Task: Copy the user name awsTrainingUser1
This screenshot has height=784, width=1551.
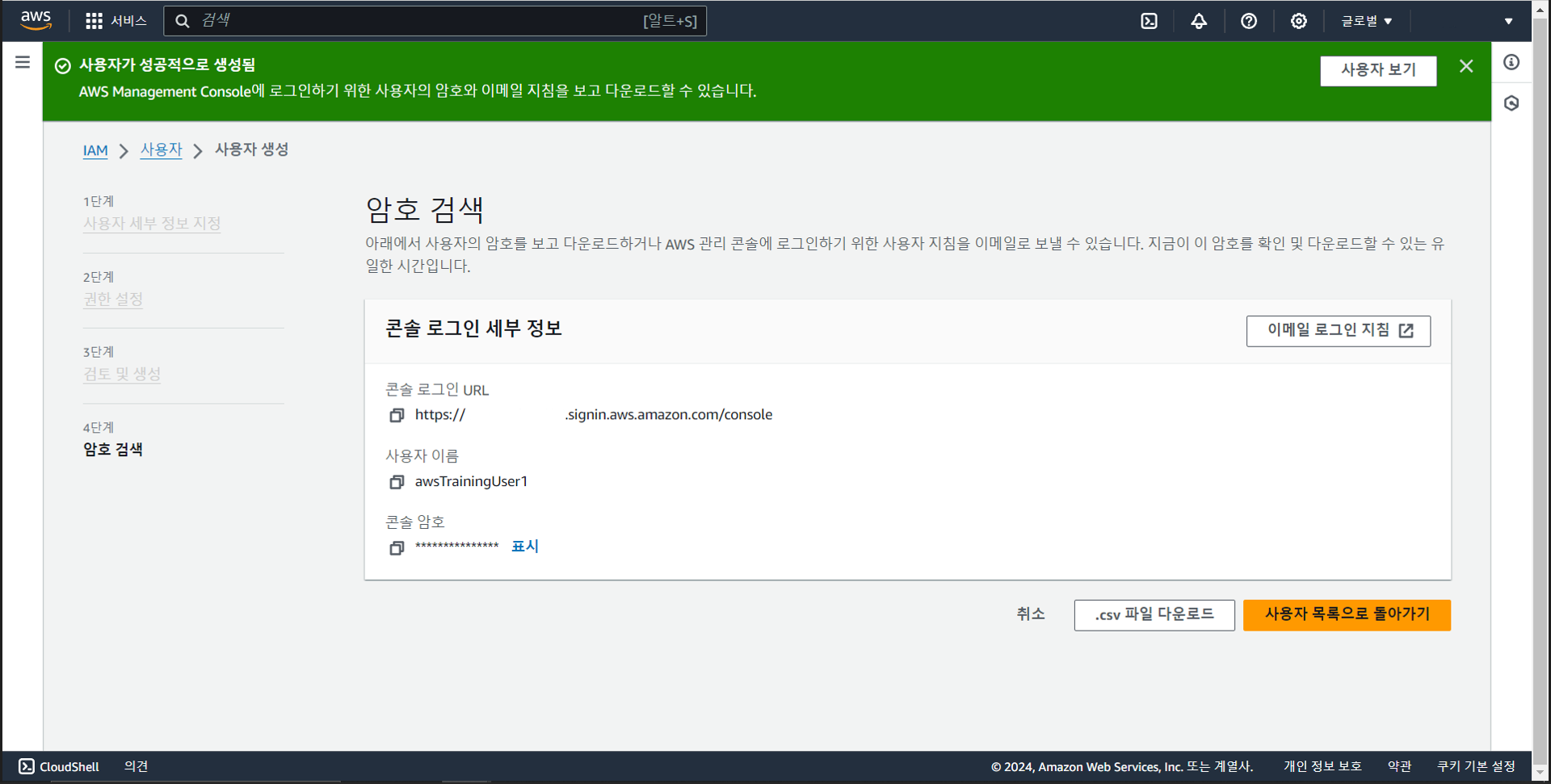Action: tap(397, 482)
